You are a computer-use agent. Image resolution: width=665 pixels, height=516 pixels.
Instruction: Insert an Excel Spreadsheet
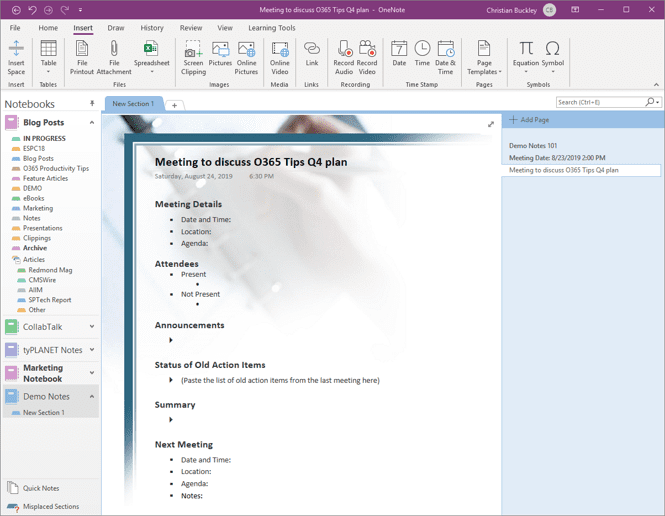151,58
